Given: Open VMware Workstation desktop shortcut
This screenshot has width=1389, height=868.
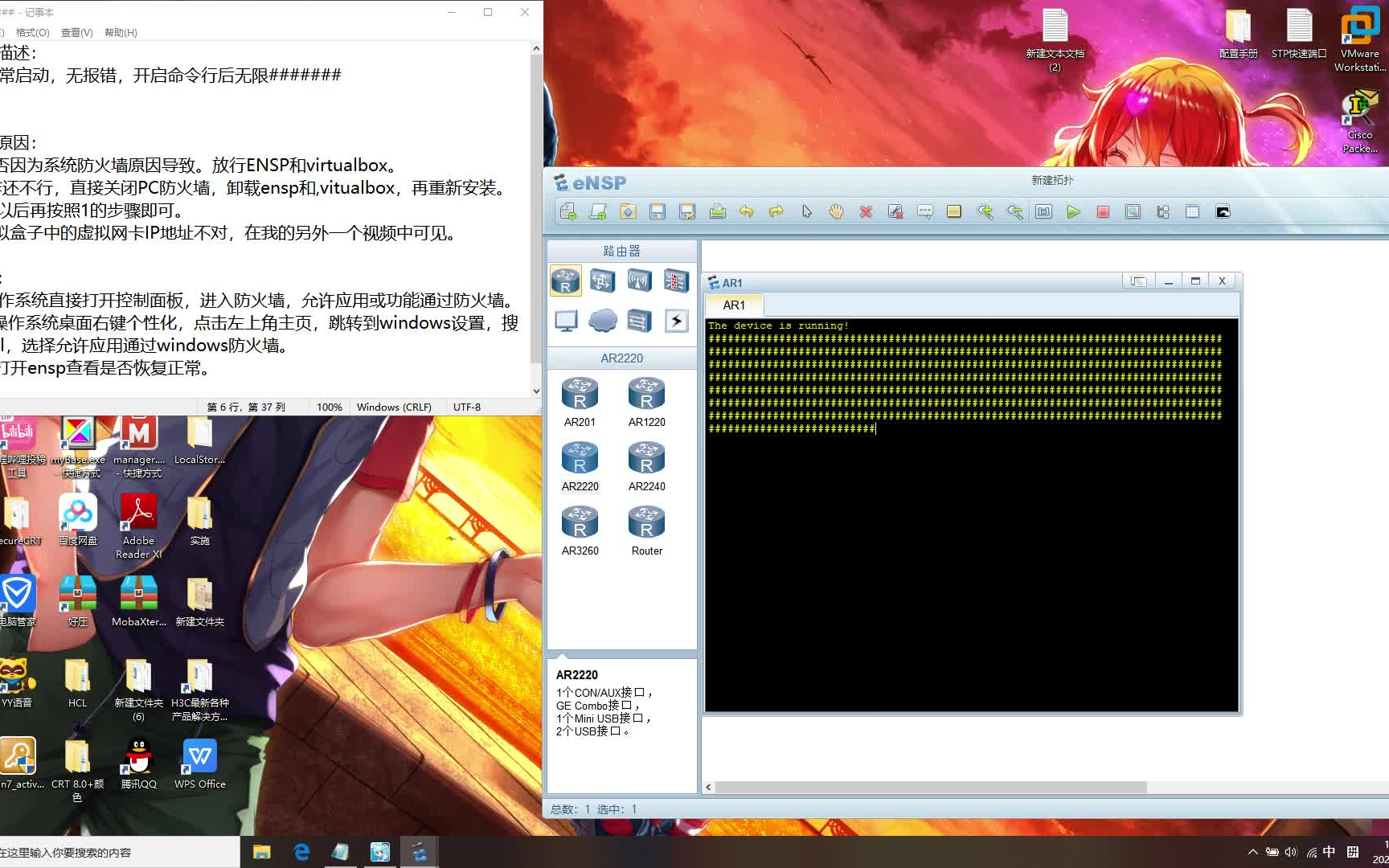Looking at the screenshot, I should tap(1359, 39).
